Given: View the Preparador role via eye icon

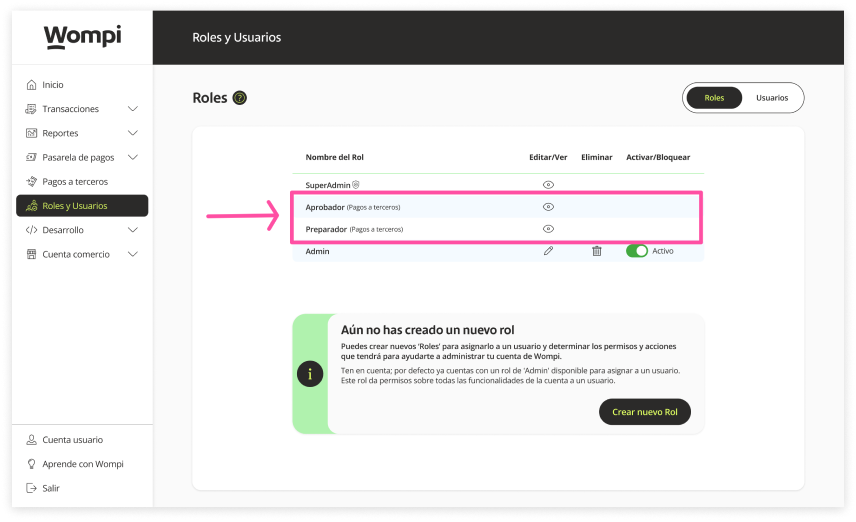Looking at the screenshot, I should coord(548,229).
